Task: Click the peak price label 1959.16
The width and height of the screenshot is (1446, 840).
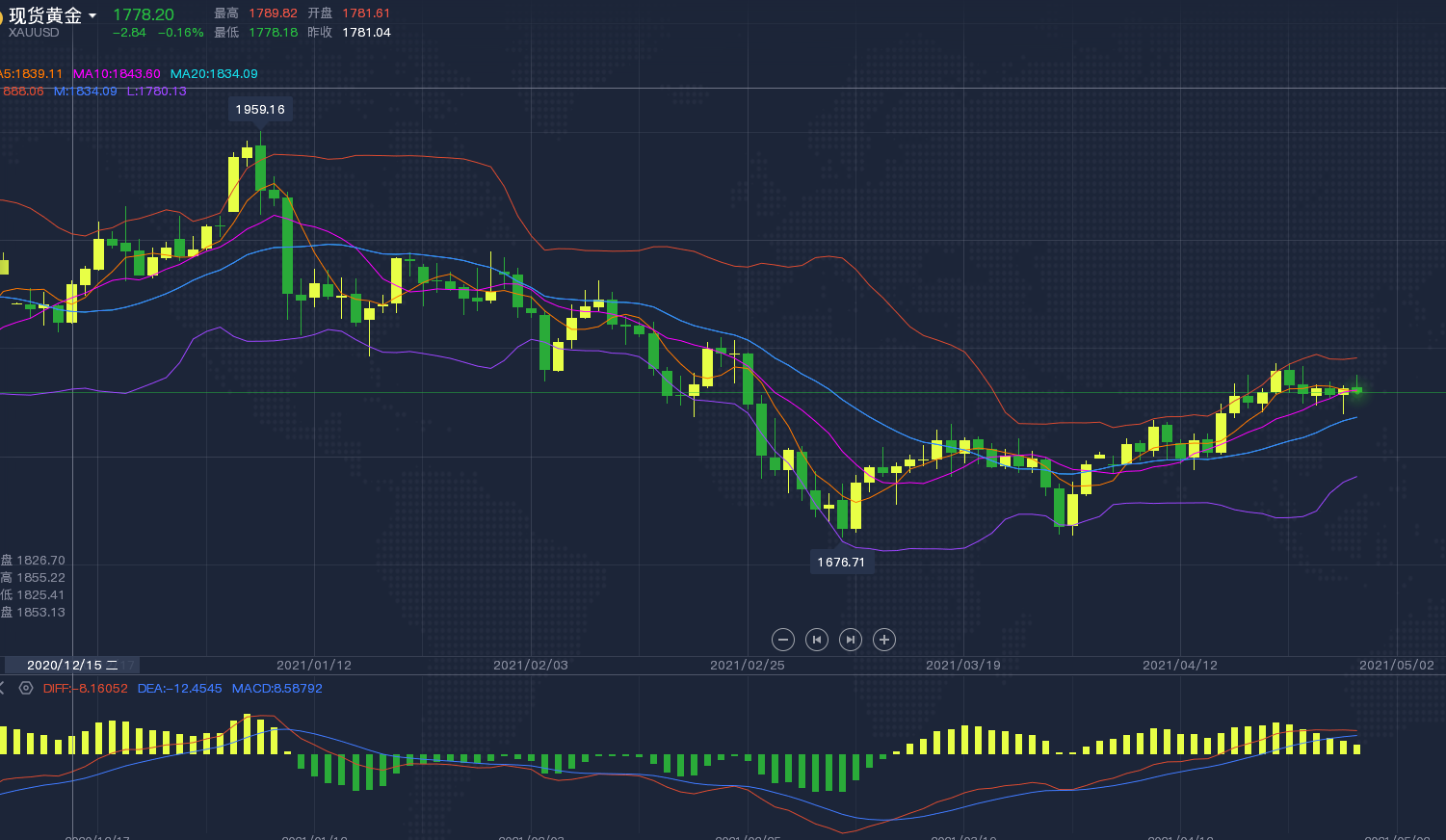Action: 260,110
